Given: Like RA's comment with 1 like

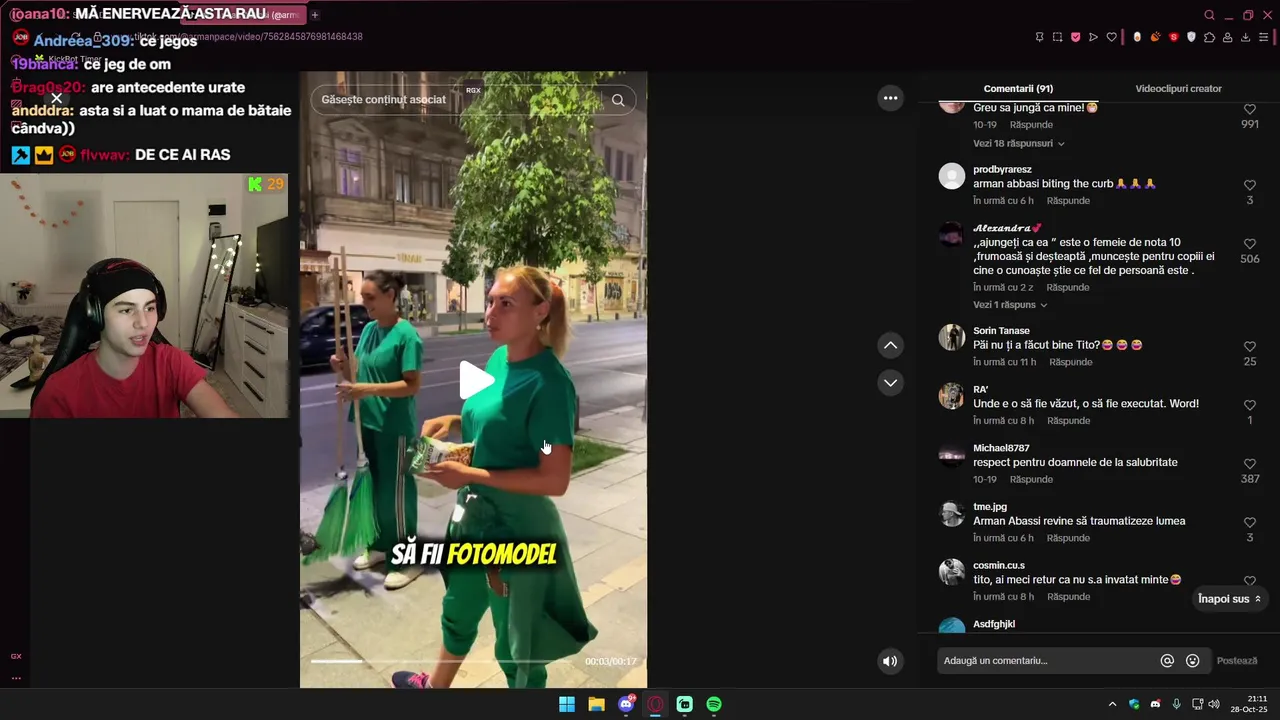Looking at the screenshot, I should pos(1250,405).
